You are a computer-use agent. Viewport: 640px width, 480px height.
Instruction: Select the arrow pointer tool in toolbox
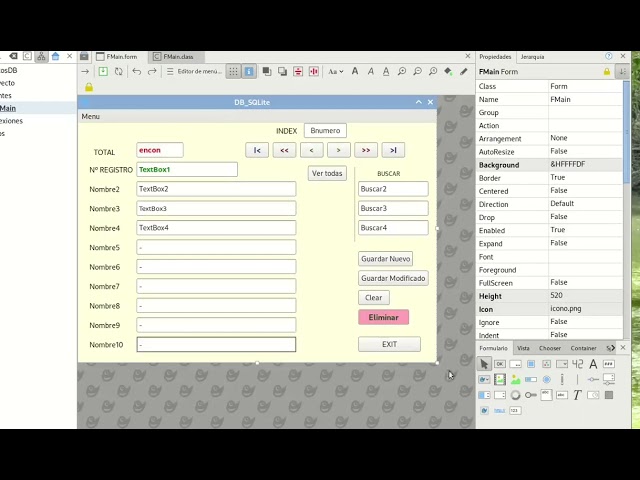pos(484,364)
